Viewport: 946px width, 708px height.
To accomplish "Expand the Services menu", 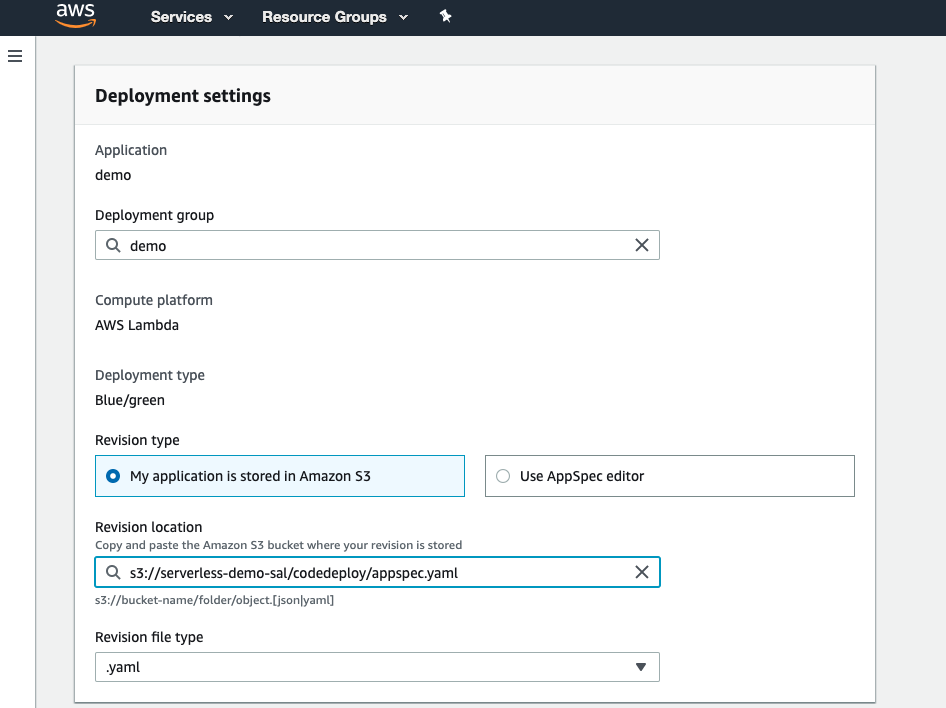I will pyautogui.click(x=191, y=17).
